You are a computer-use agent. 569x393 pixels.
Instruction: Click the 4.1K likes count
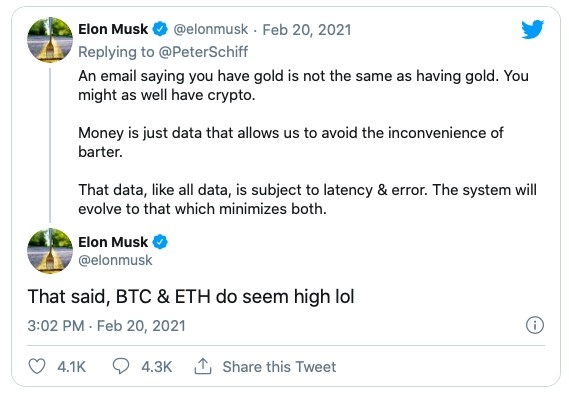pyautogui.click(x=71, y=367)
